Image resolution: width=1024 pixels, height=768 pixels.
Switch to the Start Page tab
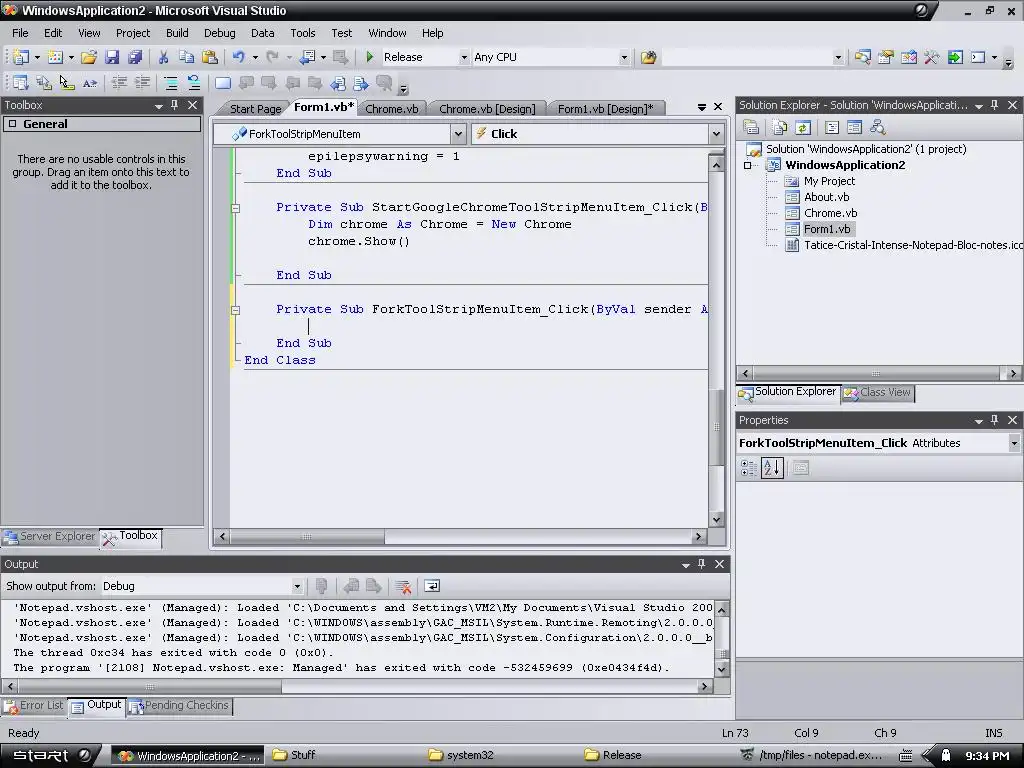[x=255, y=109]
